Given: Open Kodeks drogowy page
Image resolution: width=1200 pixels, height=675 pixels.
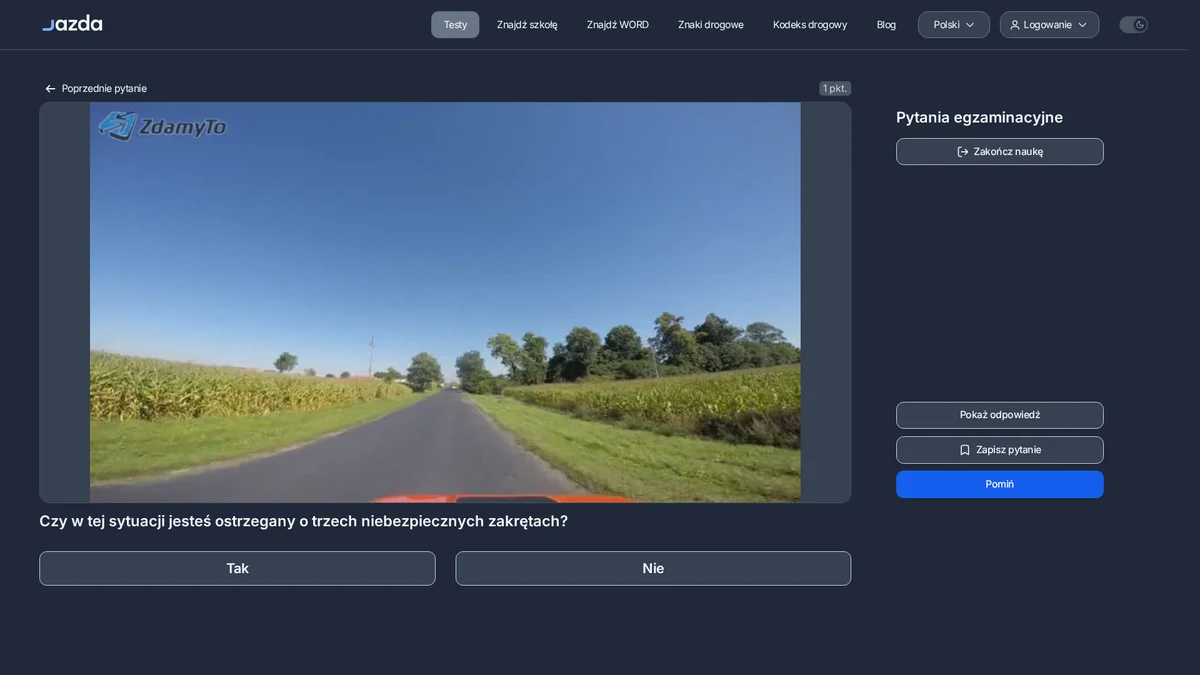Looking at the screenshot, I should pyautogui.click(x=810, y=25).
